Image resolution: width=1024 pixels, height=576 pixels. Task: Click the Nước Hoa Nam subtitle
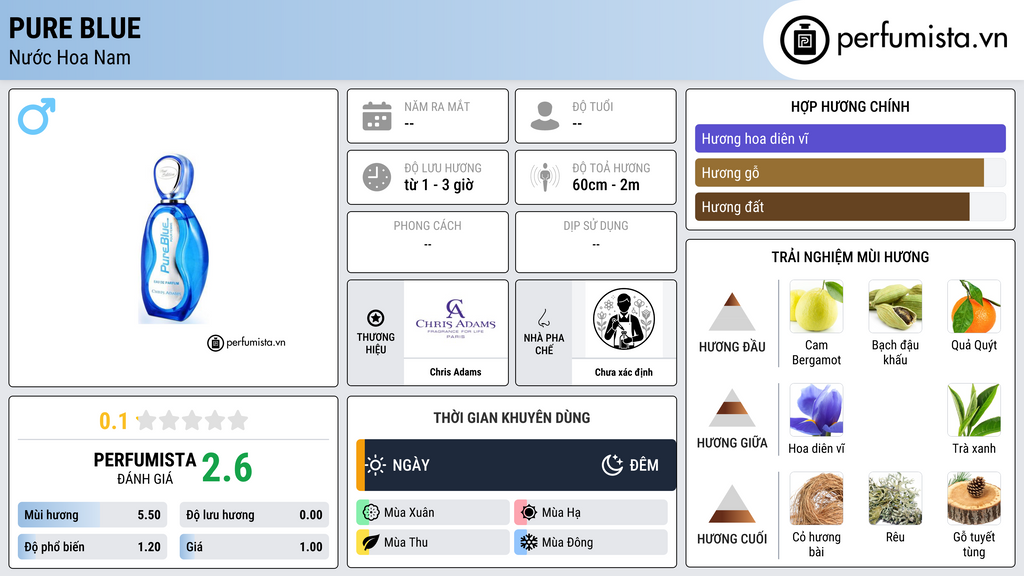(69, 57)
